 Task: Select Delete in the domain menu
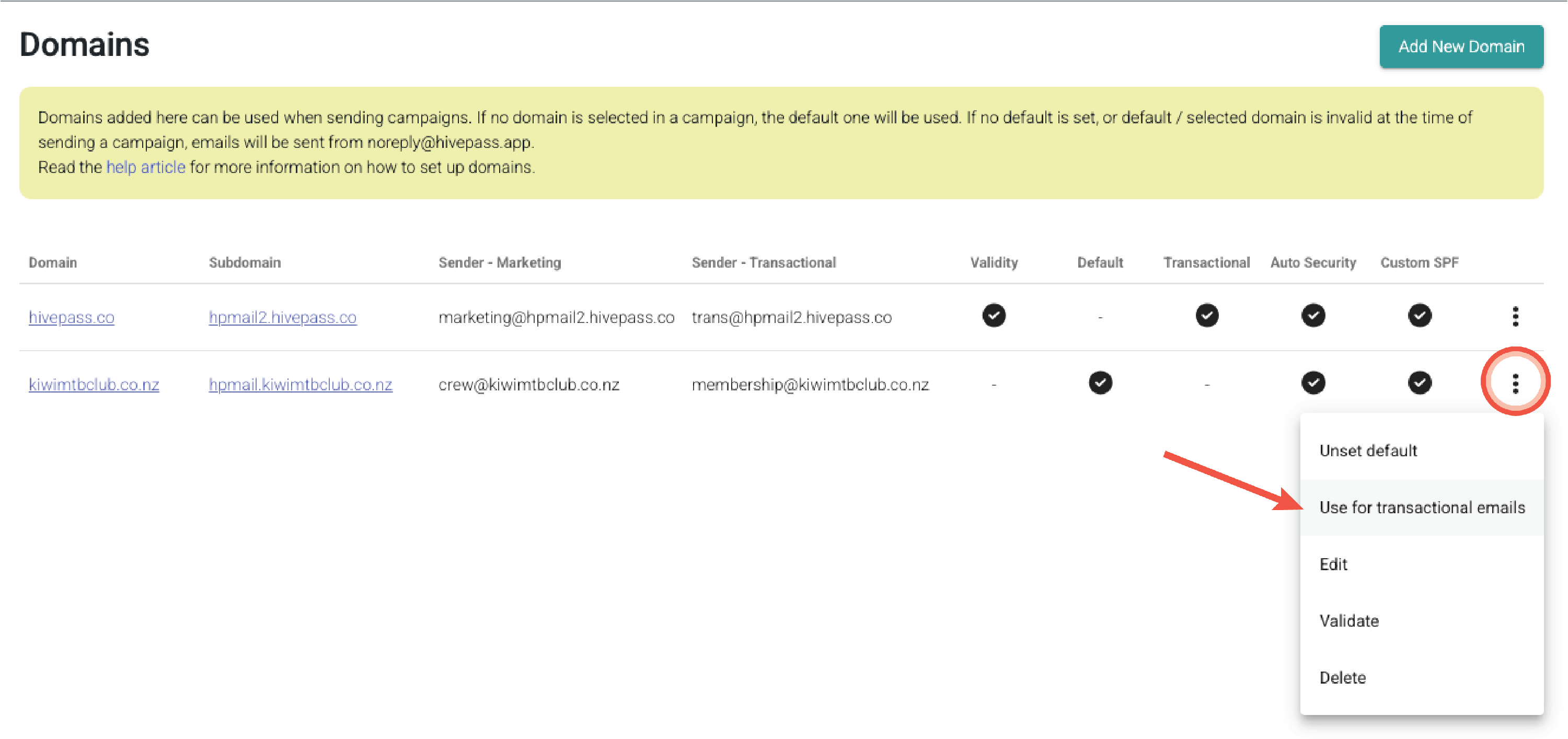coord(1342,677)
